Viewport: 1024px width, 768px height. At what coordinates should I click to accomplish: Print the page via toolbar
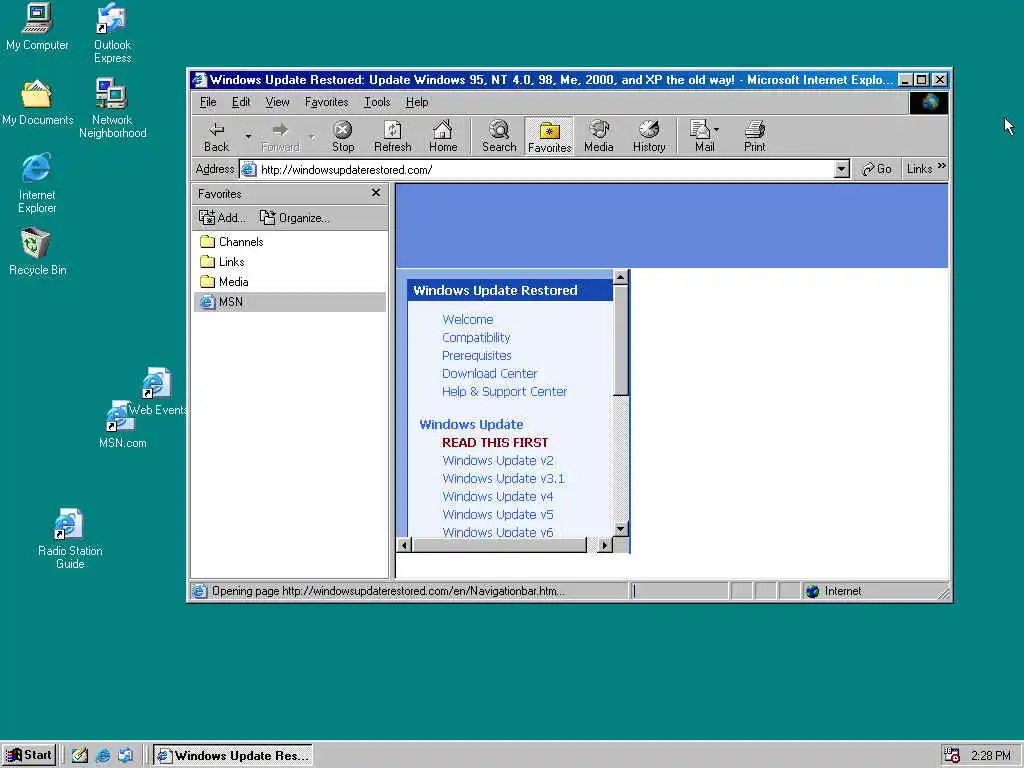point(754,136)
